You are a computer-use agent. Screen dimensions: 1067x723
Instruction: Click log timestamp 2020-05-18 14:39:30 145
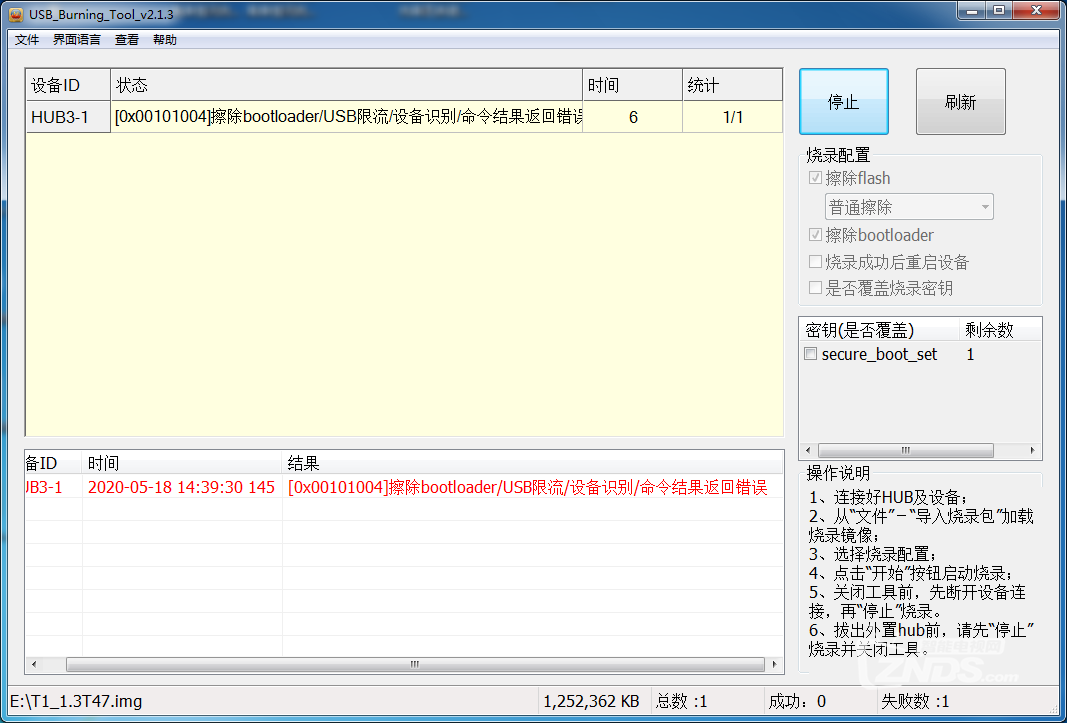[x=181, y=487]
